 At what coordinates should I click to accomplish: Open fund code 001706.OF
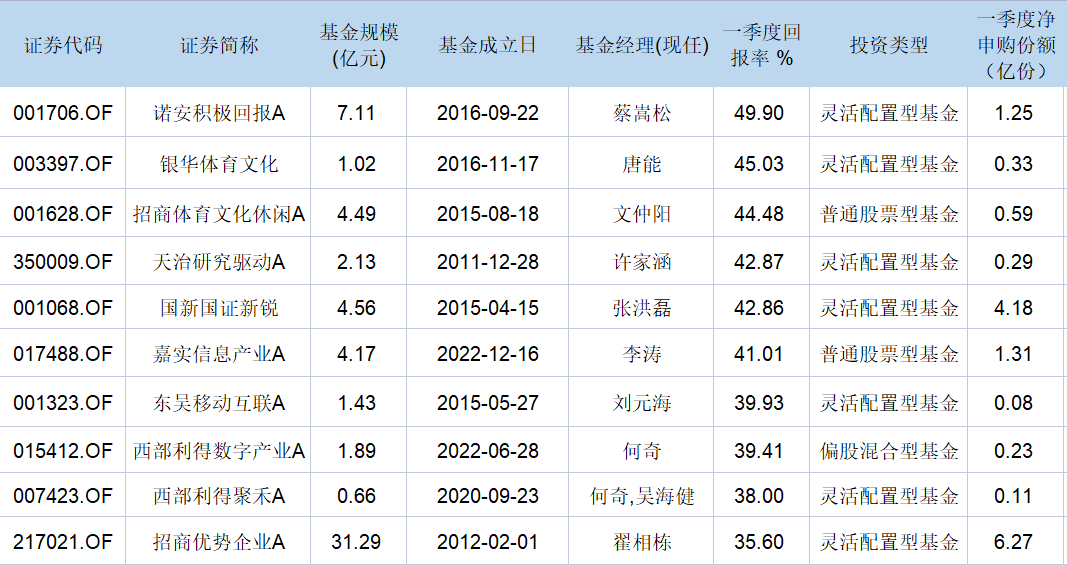click(x=63, y=114)
